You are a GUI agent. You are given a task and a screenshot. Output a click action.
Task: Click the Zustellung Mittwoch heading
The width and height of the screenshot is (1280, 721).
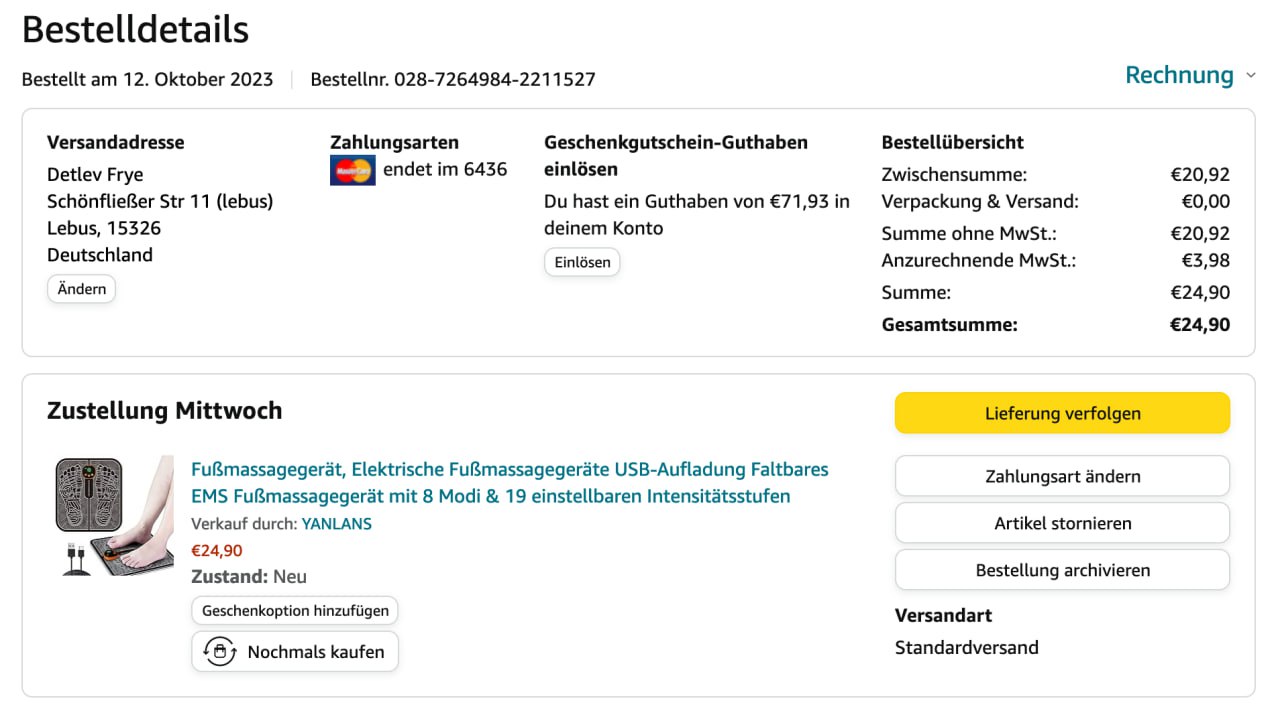[164, 410]
